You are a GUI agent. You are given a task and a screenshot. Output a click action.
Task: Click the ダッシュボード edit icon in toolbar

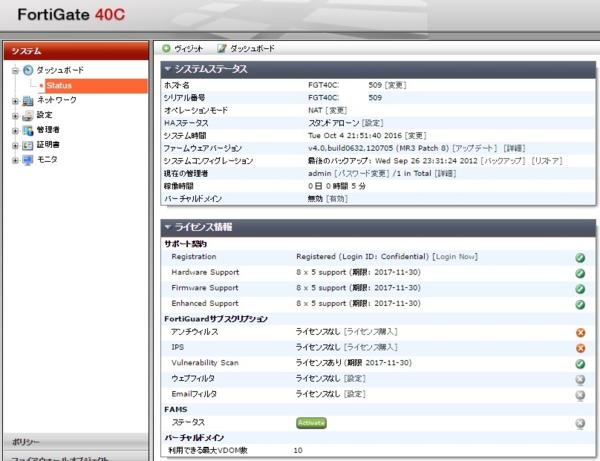[x=221, y=49]
